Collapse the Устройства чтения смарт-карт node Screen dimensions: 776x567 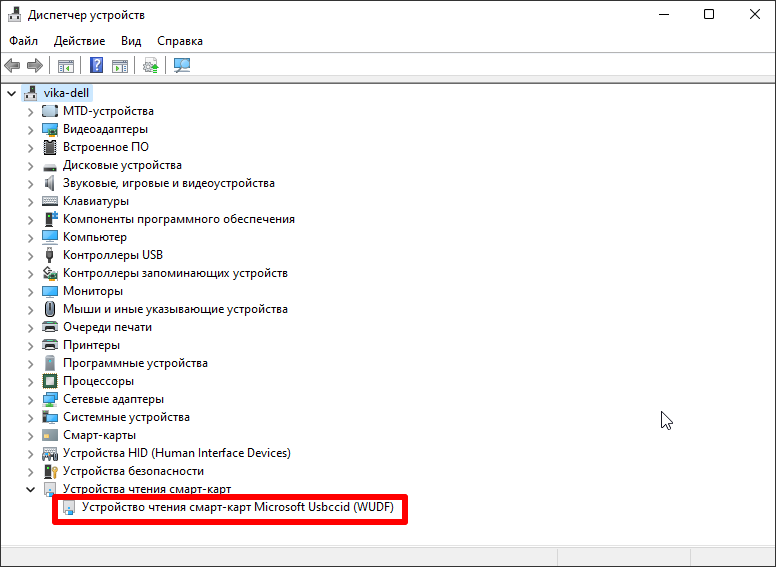[x=30, y=490]
